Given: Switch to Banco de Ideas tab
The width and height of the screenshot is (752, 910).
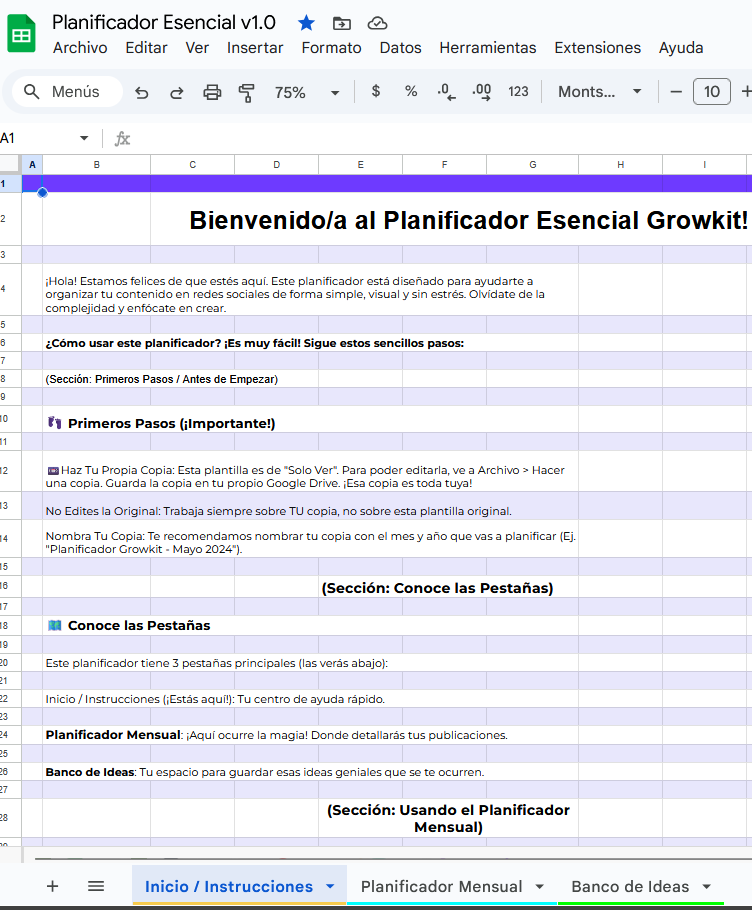Looking at the screenshot, I should (630, 886).
